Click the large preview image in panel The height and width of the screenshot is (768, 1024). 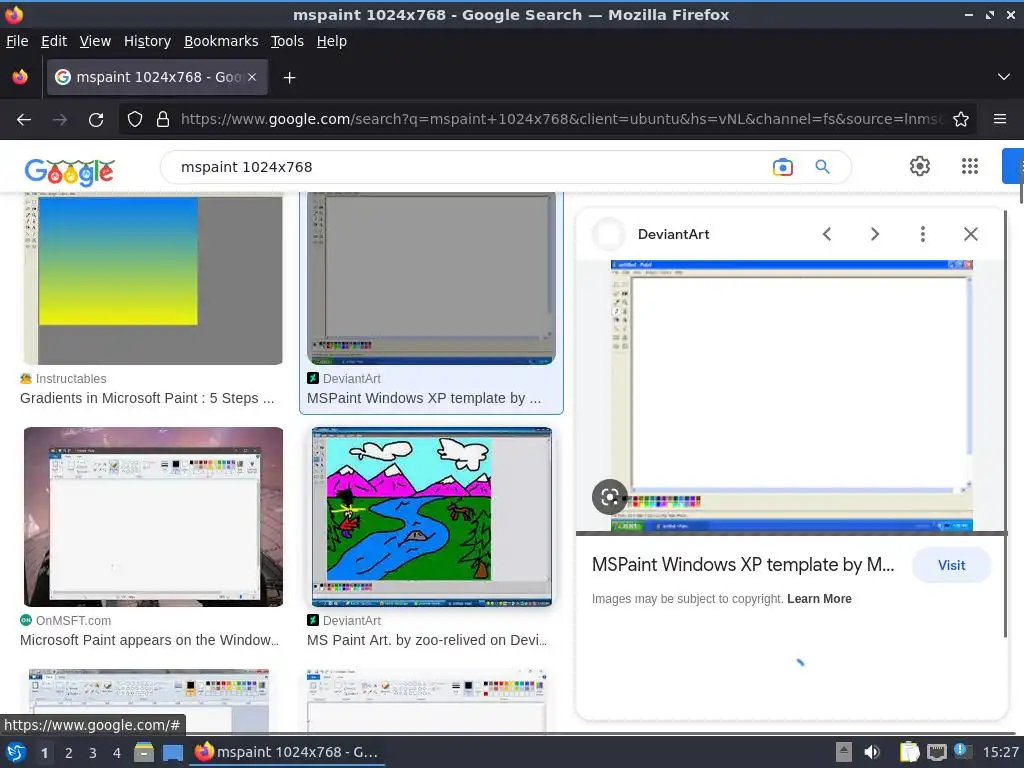[x=792, y=396]
